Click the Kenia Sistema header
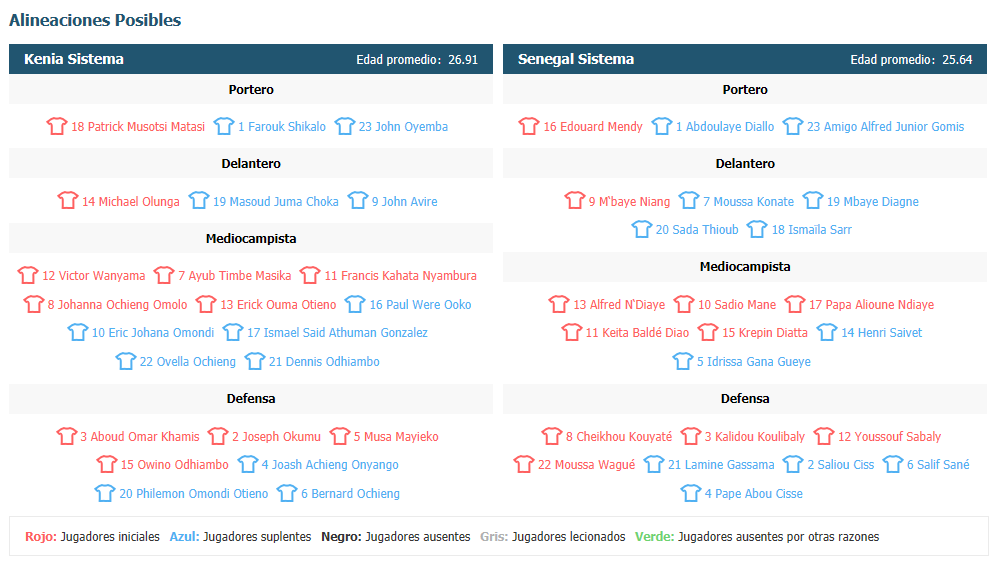 pyautogui.click(x=74, y=59)
